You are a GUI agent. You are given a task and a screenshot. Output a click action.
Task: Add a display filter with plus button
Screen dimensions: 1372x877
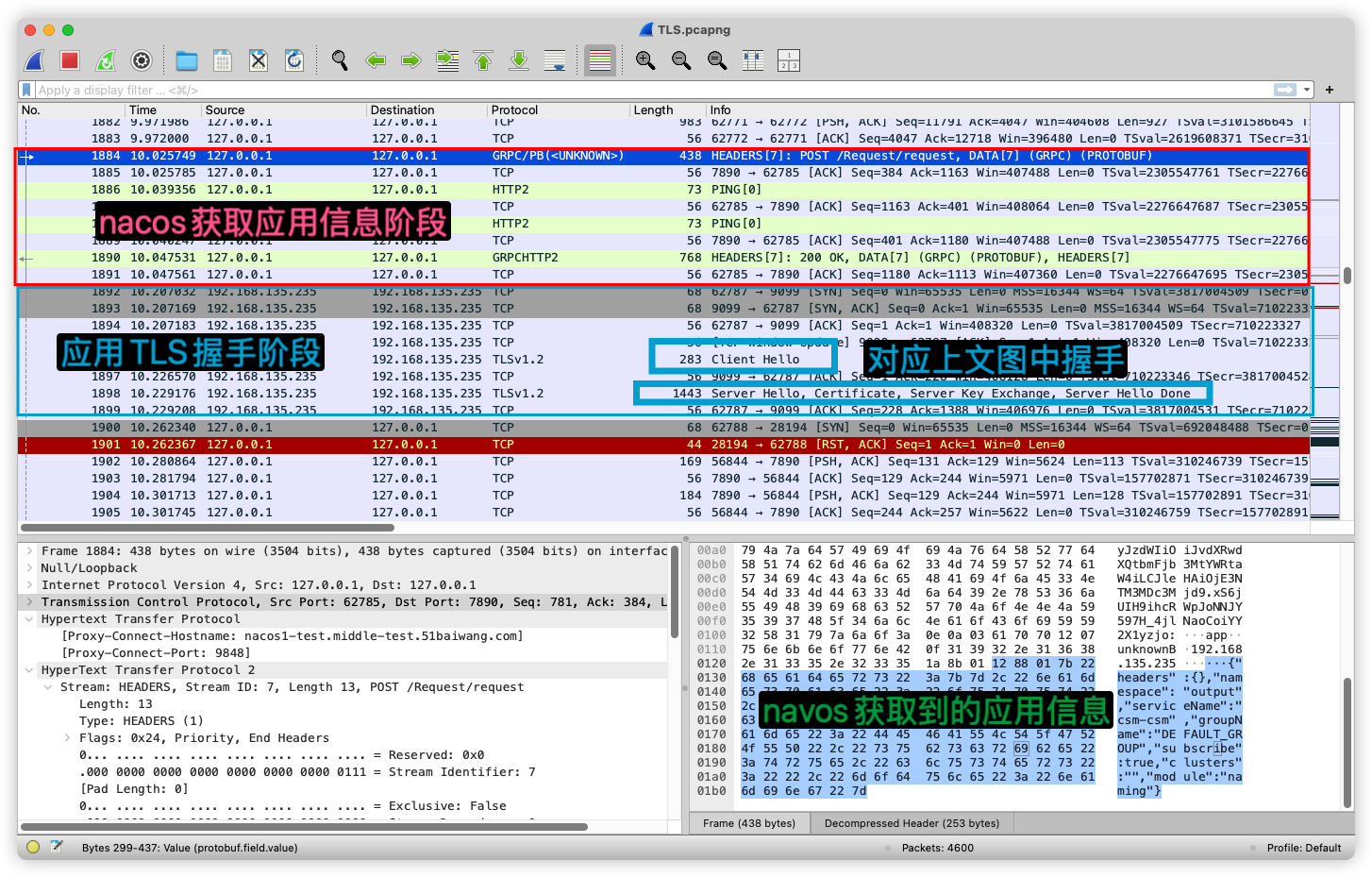[x=1330, y=90]
